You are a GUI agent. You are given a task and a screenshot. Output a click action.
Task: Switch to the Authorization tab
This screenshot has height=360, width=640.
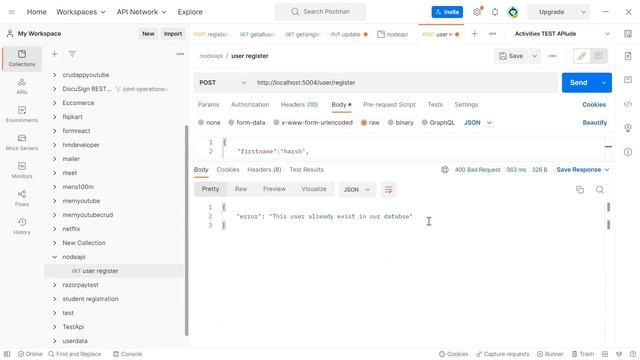(250, 104)
